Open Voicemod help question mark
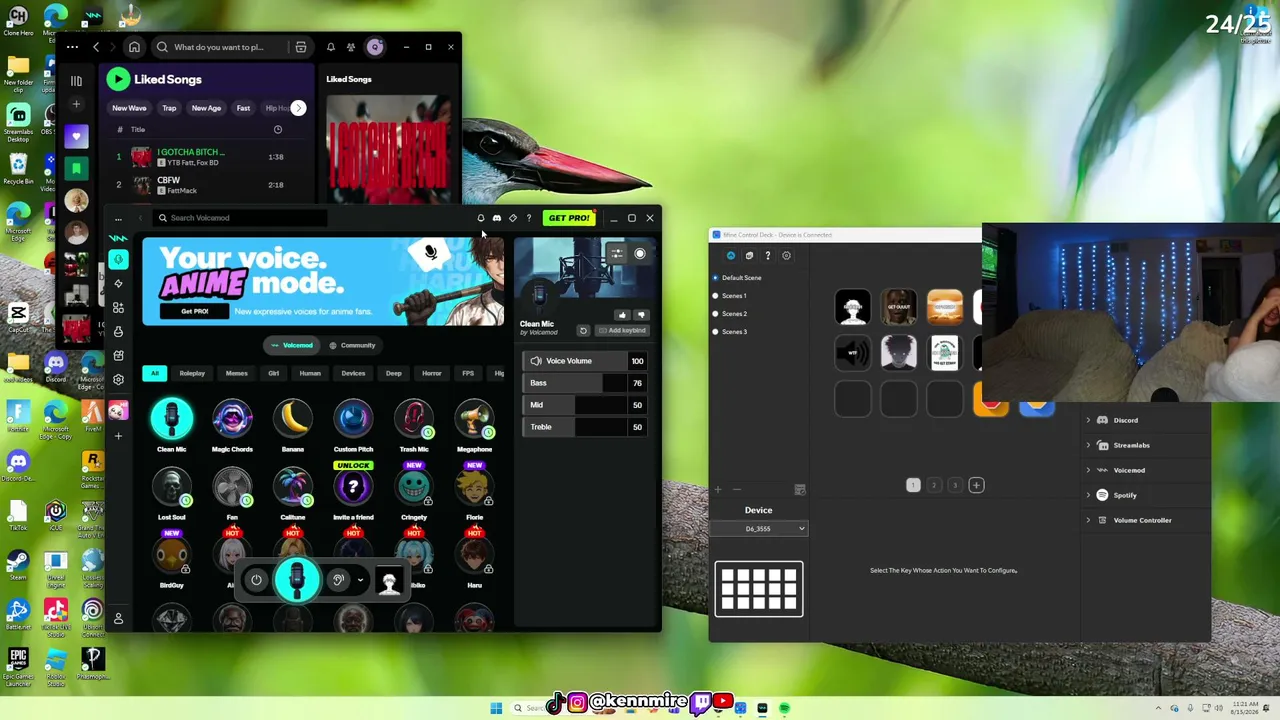The width and height of the screenshot is (1280, 720). coord(529,218)
